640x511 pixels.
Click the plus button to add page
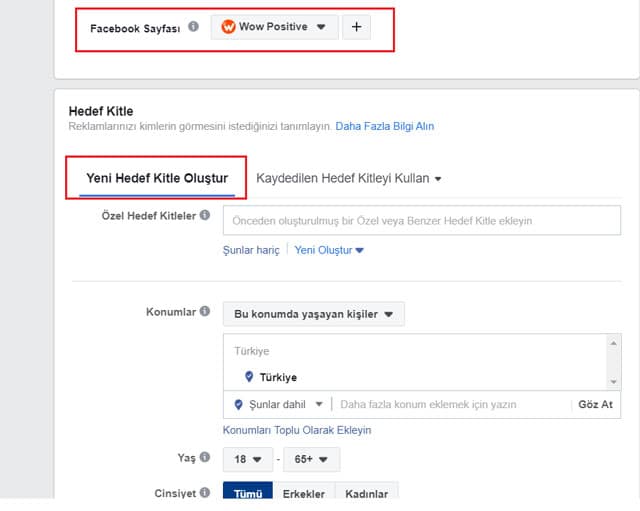356,27
